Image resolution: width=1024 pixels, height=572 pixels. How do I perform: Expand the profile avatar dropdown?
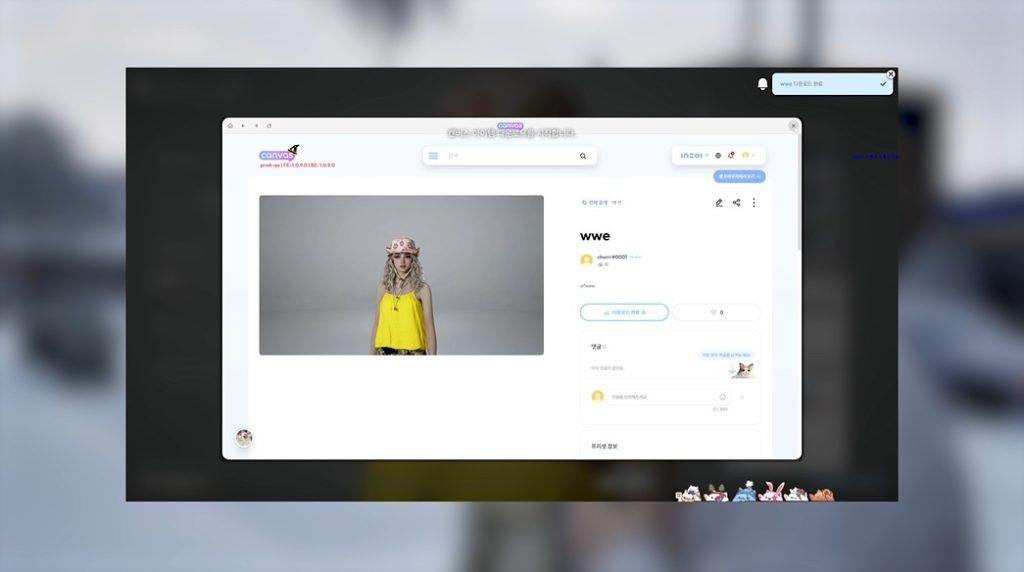click(749, 155)
